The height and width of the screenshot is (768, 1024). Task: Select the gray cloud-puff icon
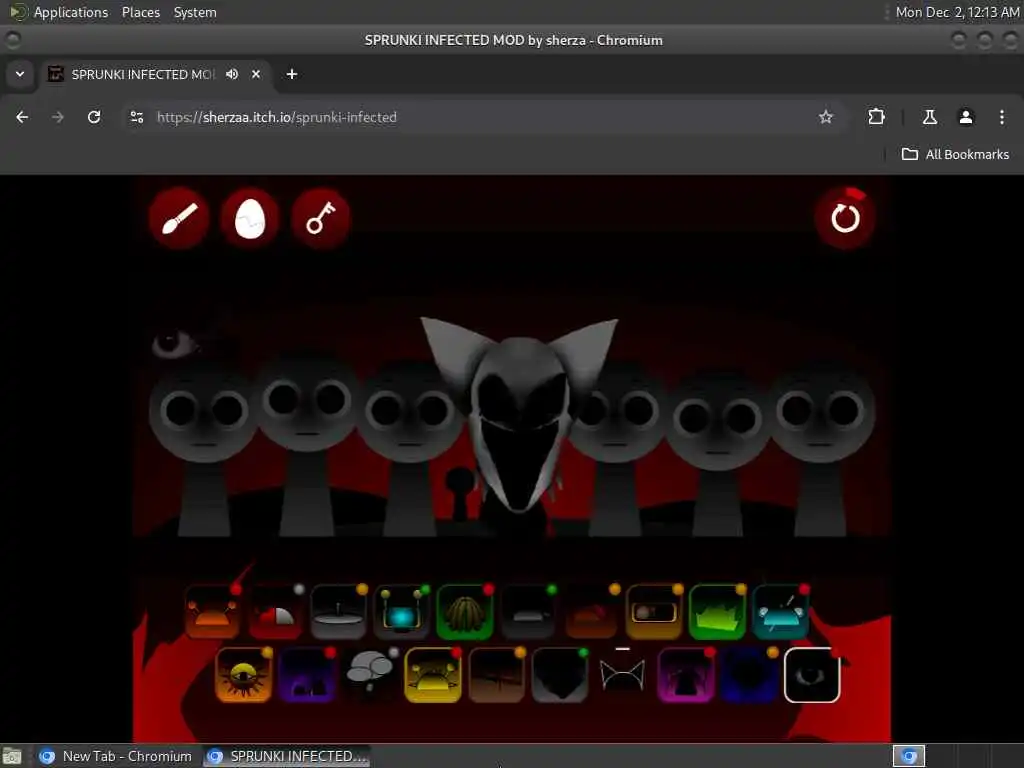point(370,675)
